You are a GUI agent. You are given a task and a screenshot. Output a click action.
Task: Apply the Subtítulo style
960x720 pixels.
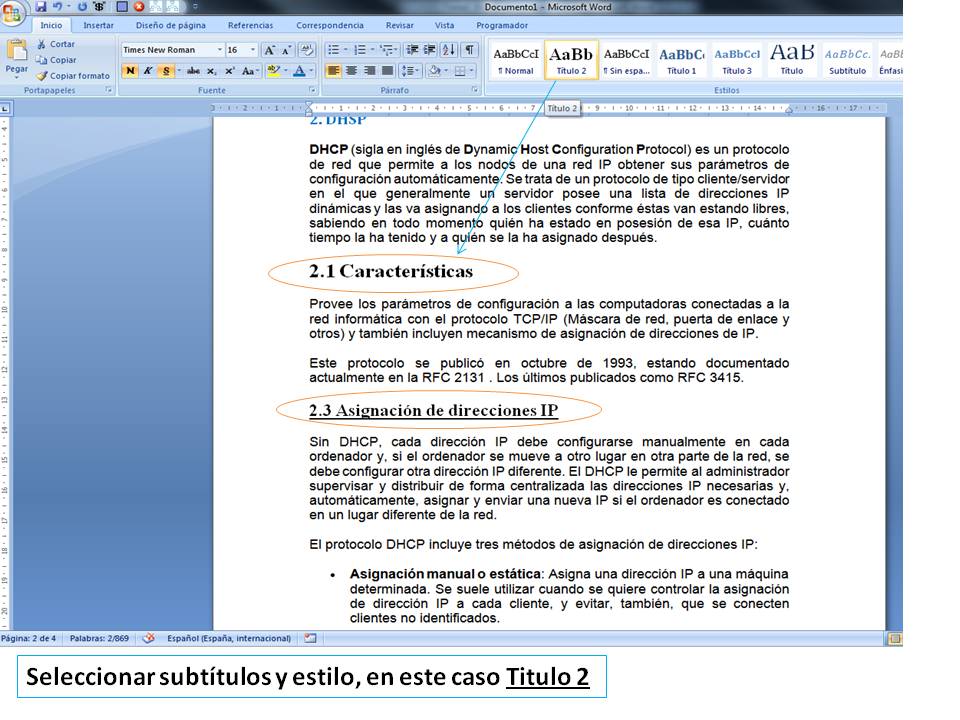[x=847, y=60]
